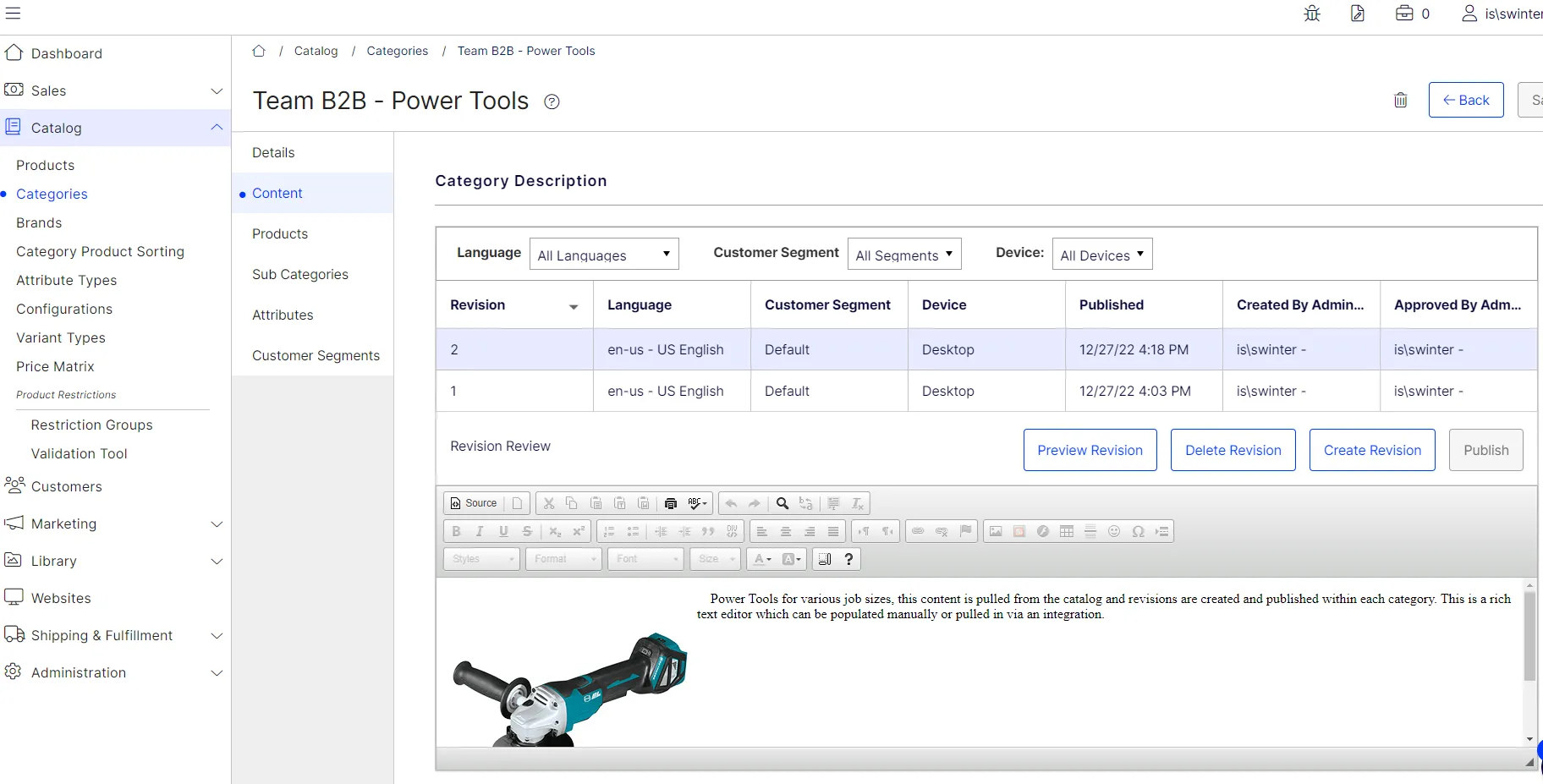Click the editor Source button
This screenshot has width=1543, height=784.
[474, 503]
